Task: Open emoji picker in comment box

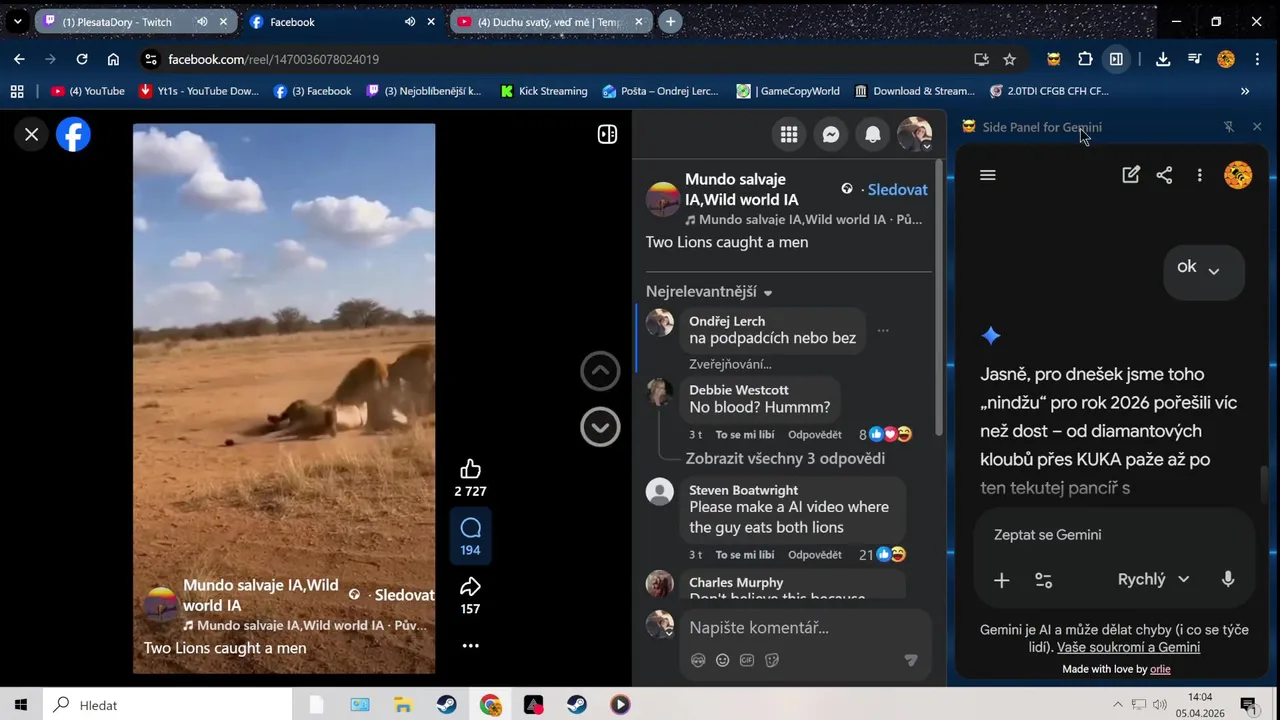Action: pyautogui.click(x=723, y=660)
